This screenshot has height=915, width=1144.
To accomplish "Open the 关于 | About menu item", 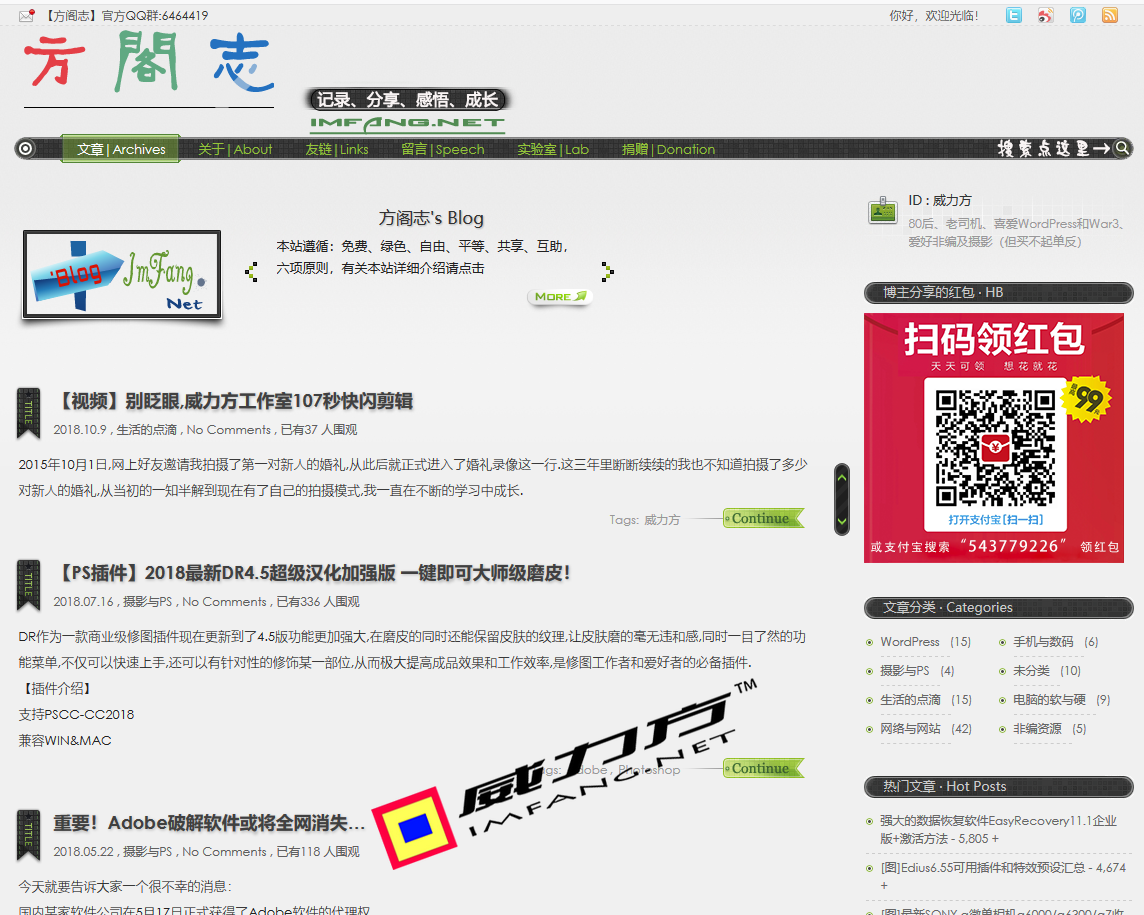I will pos(235,149).
